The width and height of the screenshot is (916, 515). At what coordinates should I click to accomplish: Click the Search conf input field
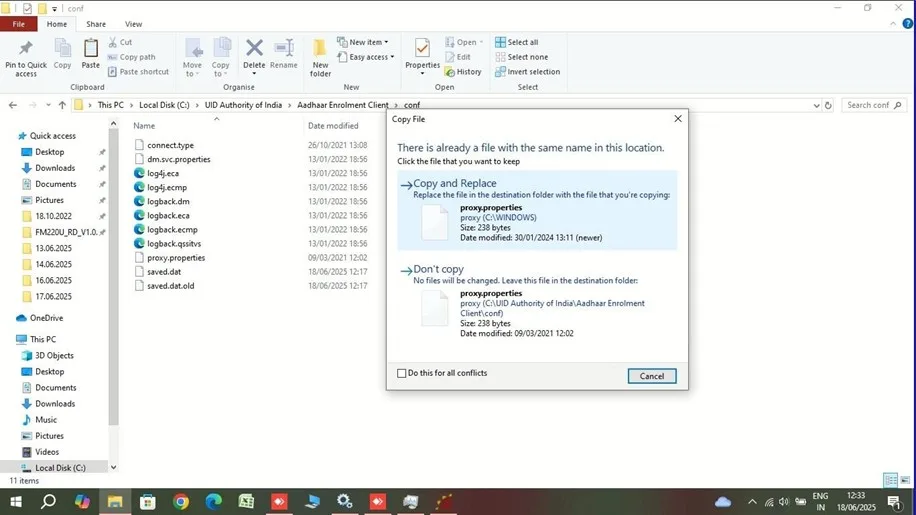pos(873,105)
